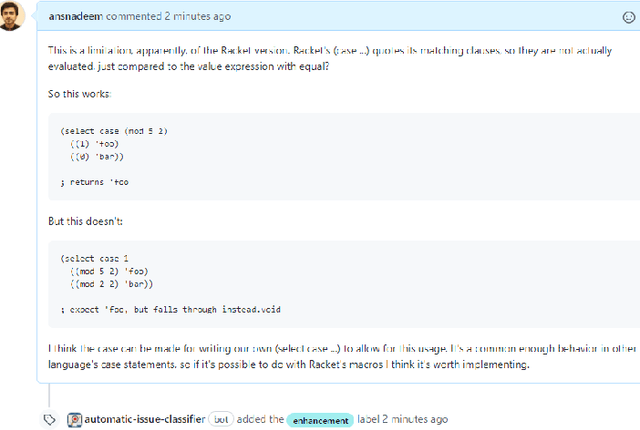The width and height of the screenshot is (640, 430).
Task: Click the '(select case (mod 5 2)' code line
Action: tap(114, 131)
